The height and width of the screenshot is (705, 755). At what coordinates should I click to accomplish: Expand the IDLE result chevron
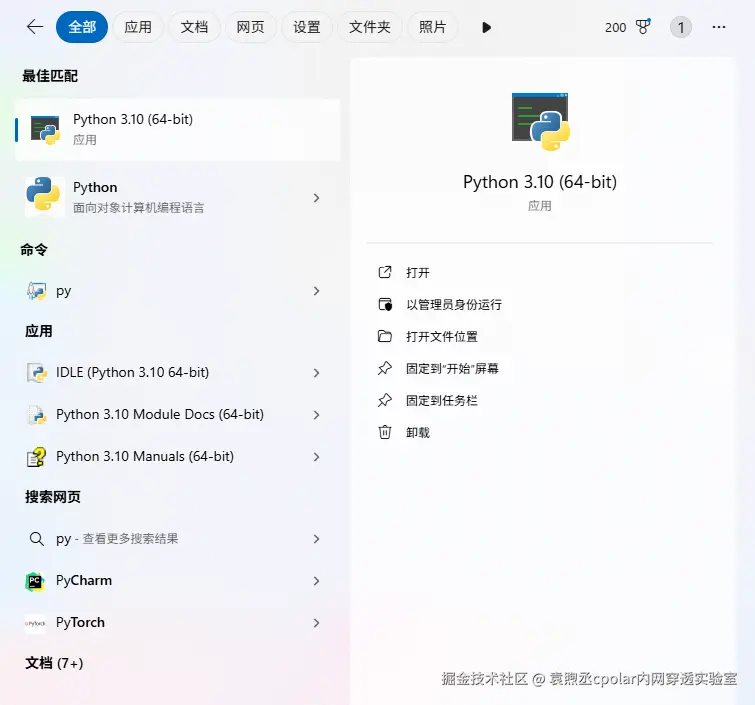point(316,373)
